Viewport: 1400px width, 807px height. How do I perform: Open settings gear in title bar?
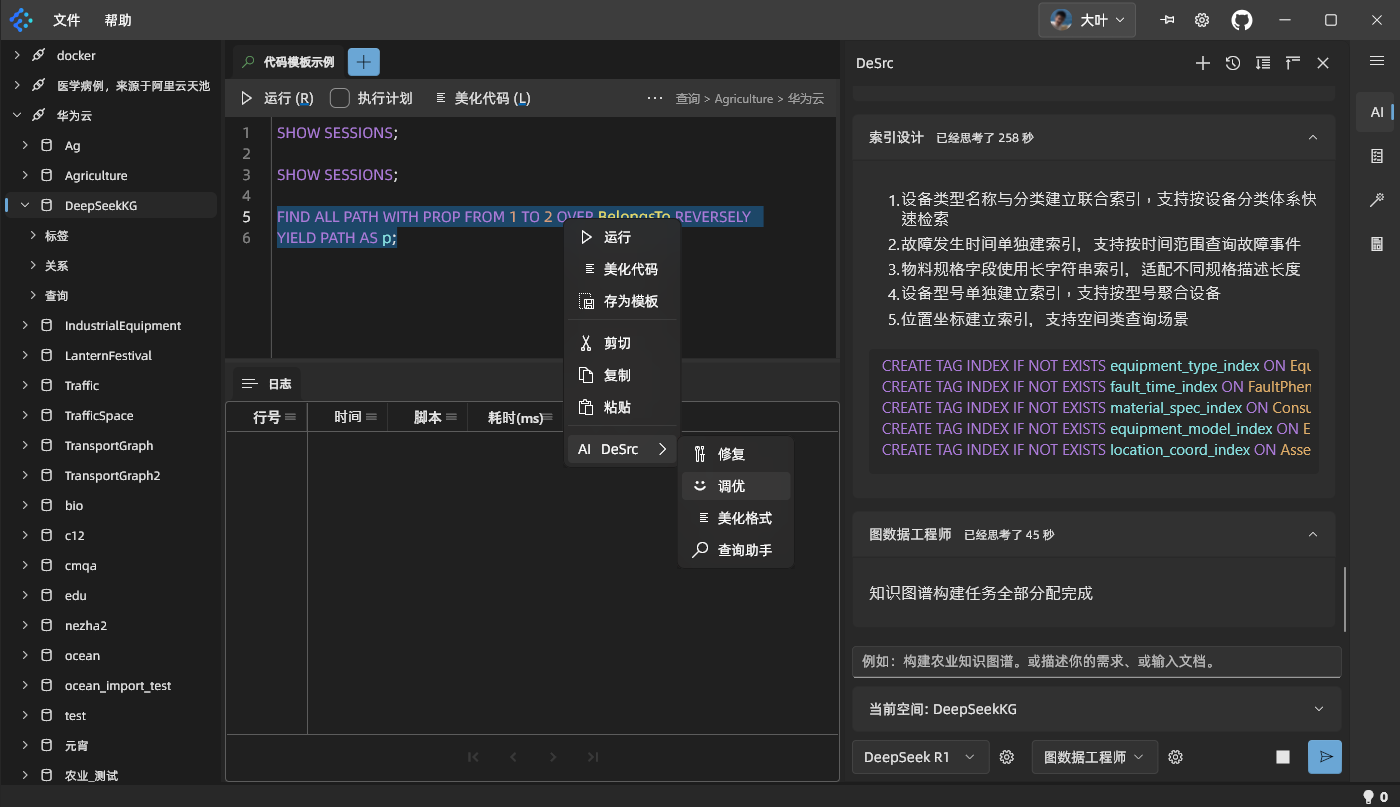[x=1202, y=20]
